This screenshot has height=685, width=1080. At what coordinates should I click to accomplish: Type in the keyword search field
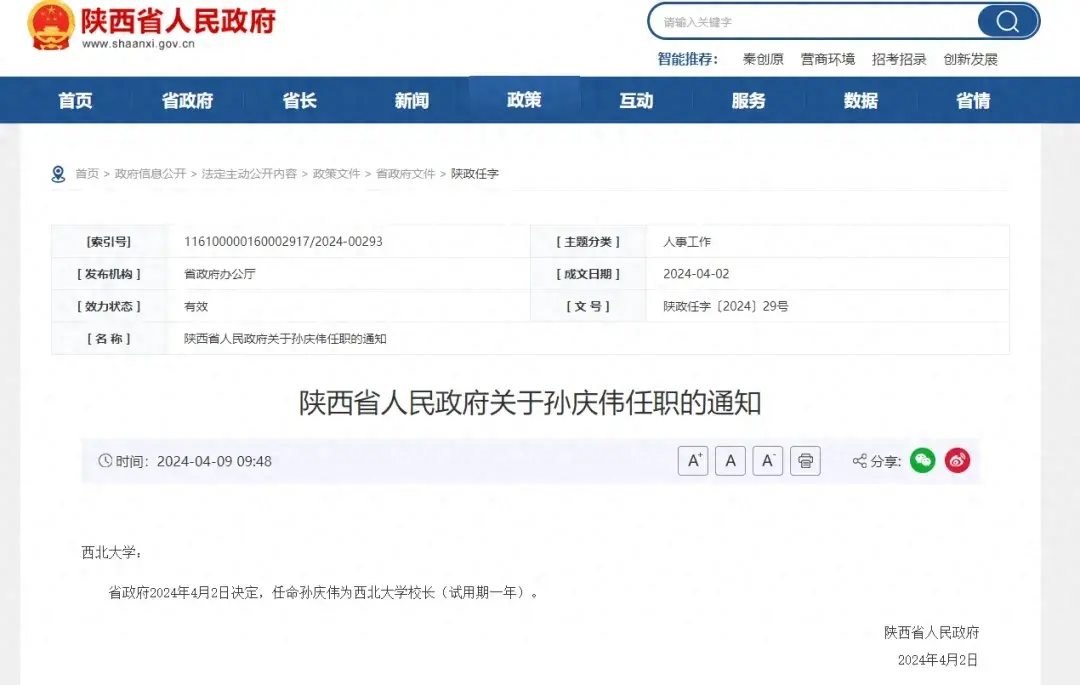tap(810, 21)
